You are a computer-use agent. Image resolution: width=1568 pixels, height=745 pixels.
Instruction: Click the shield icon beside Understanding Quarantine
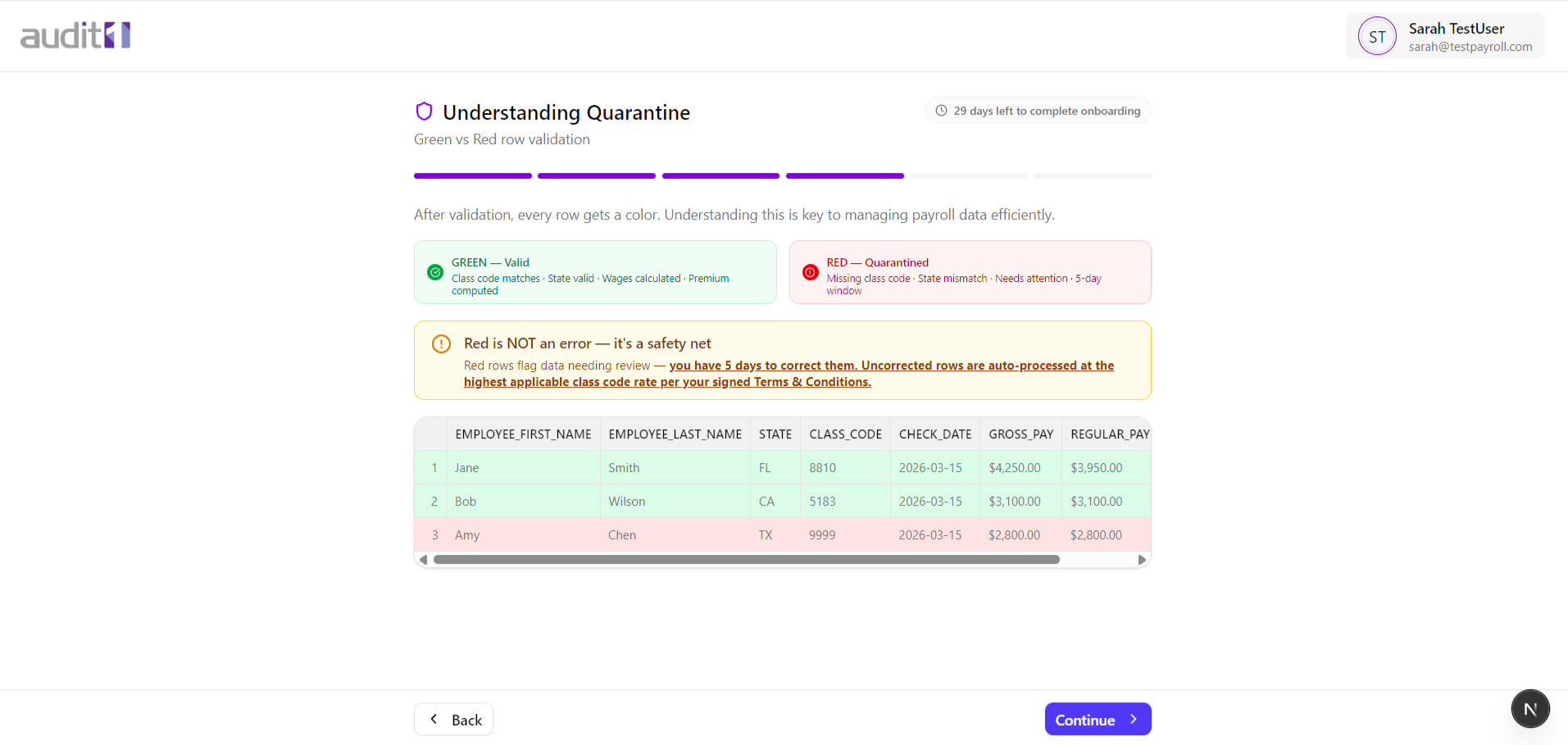(424, 111)
